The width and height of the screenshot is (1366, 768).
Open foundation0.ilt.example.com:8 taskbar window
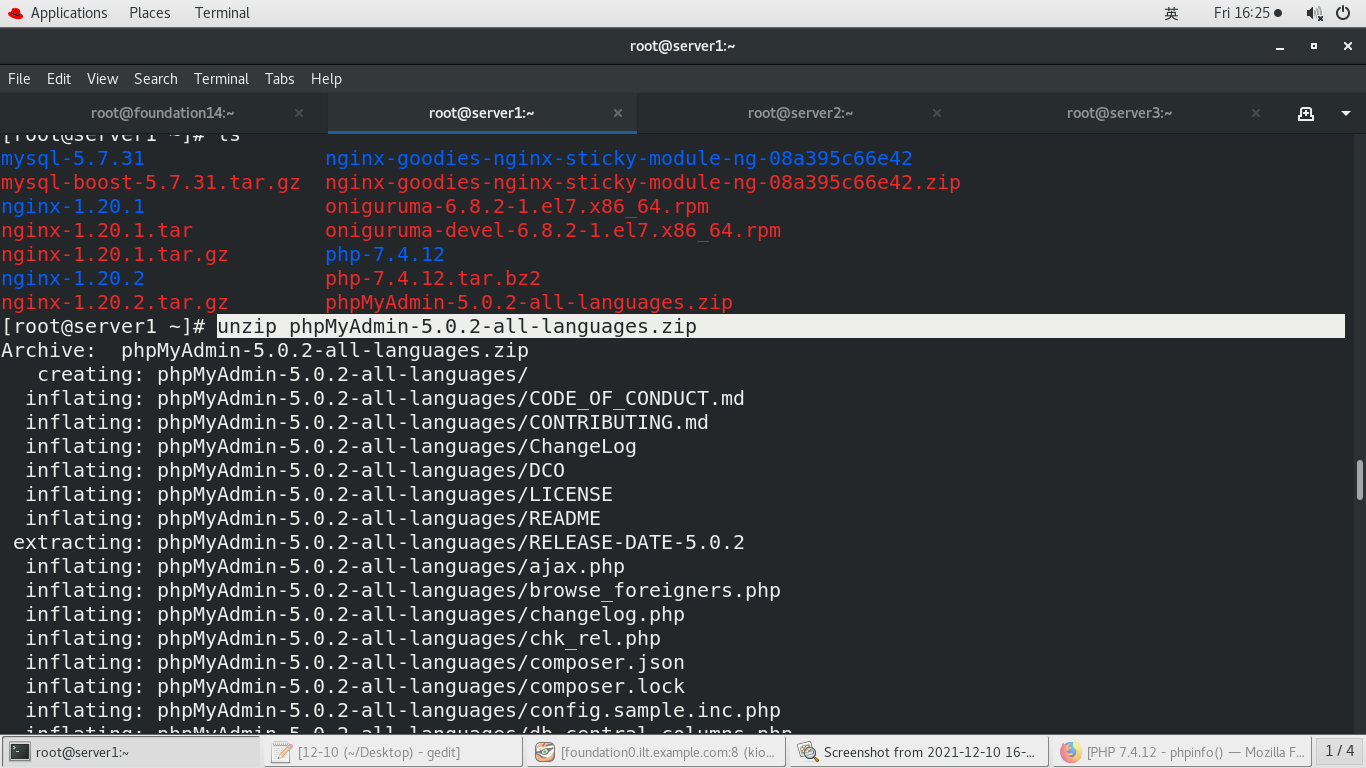point(656,752)
